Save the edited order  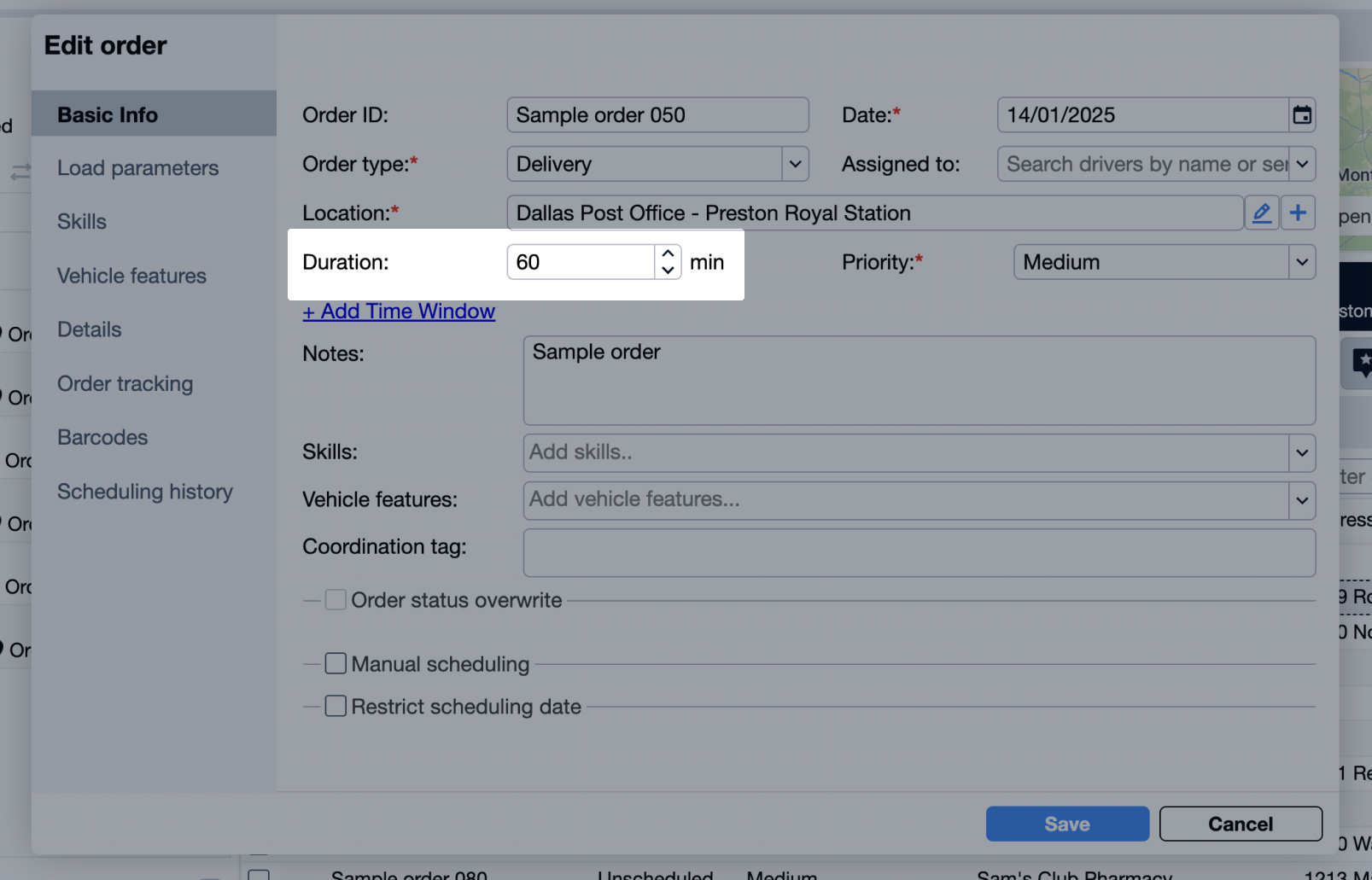1067,824
